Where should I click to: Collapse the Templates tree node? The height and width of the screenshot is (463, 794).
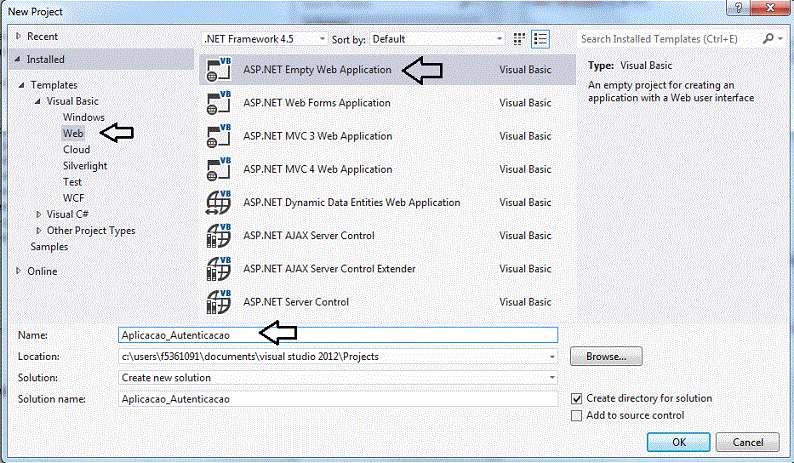pyautogui.click(x=21, y=85)
